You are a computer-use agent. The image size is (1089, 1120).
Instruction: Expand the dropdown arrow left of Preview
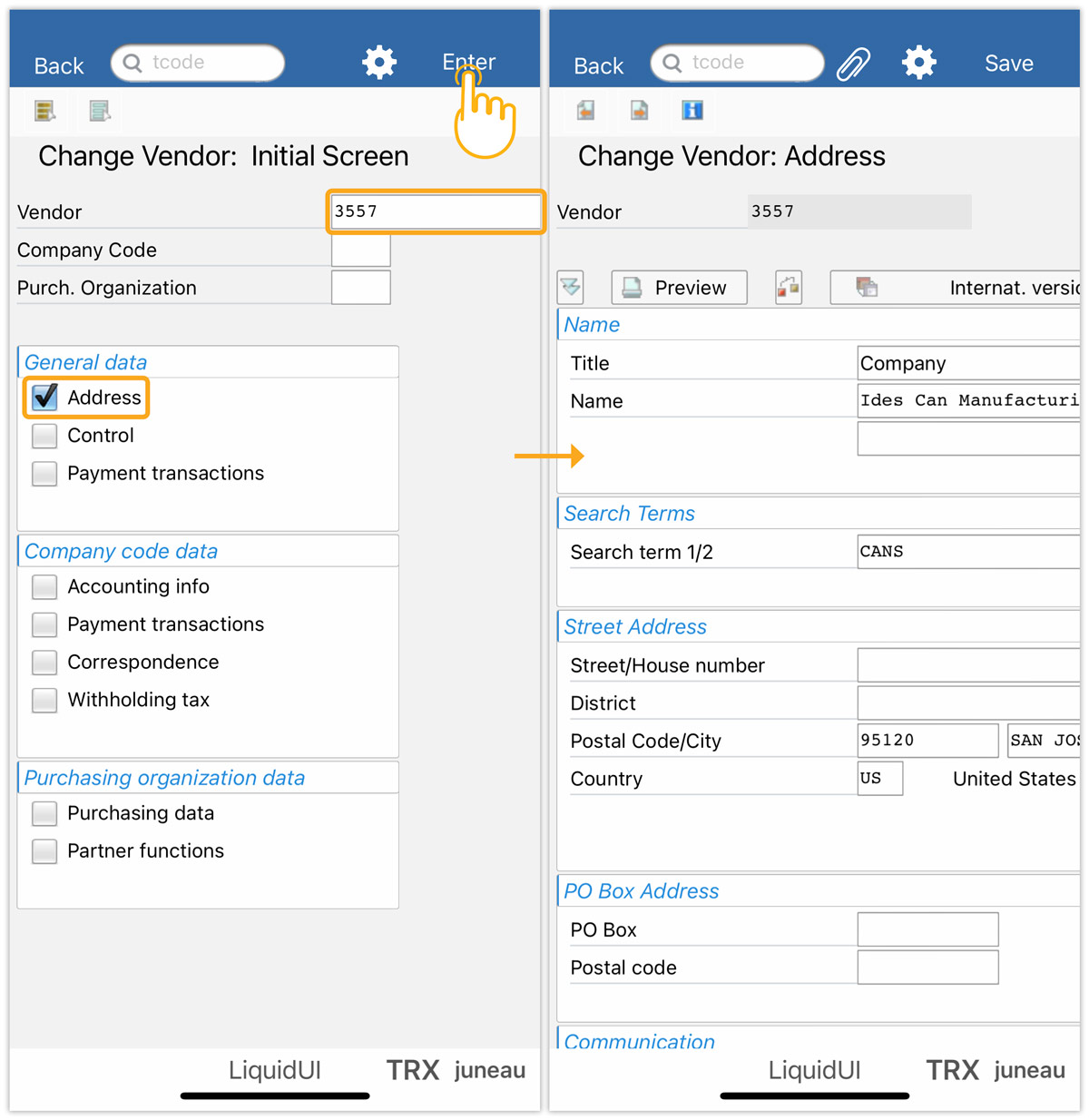point(571,288)
